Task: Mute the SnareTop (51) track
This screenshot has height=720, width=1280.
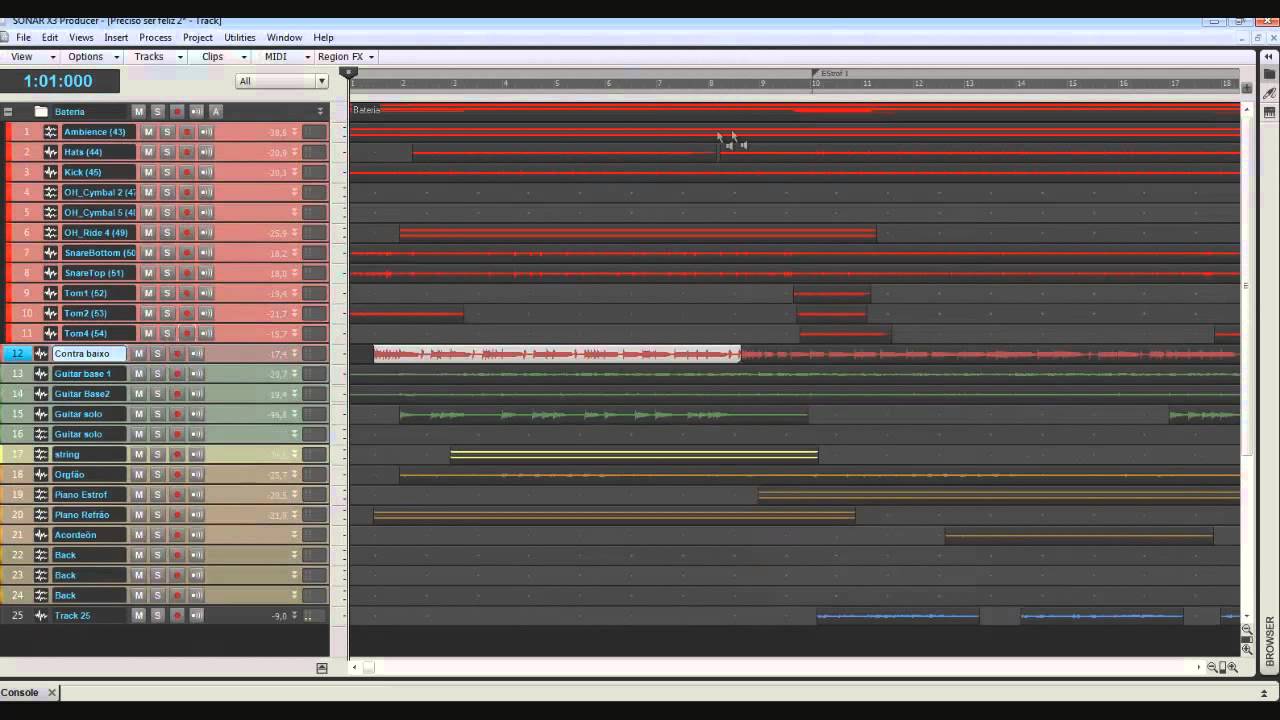Action: click(148, 273)
